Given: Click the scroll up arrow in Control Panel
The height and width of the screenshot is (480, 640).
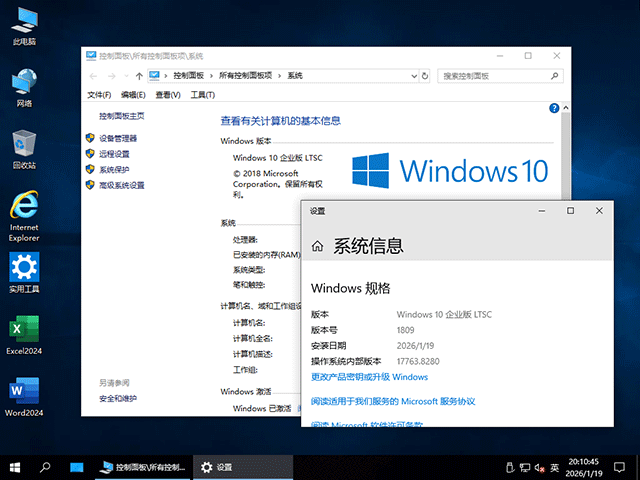Looking at the screenshot, I should coord(566,108).
